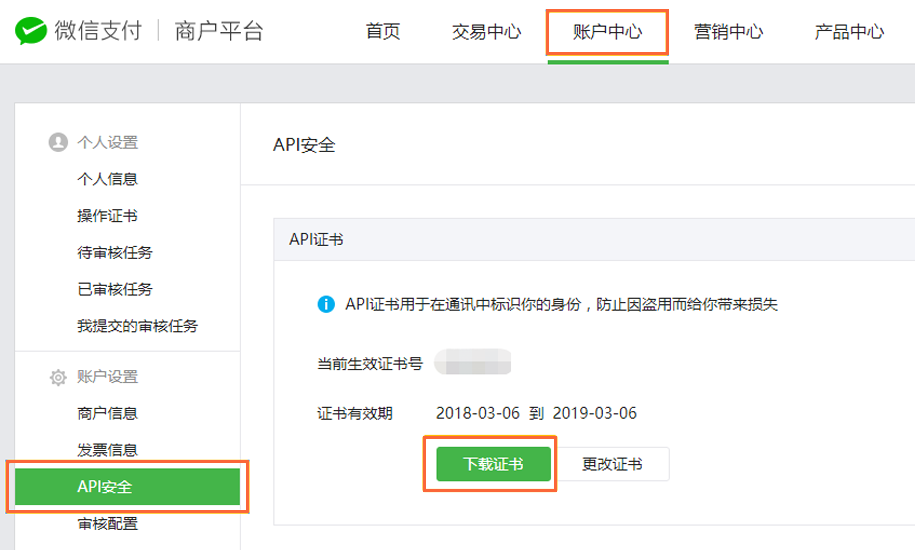Click the blue info icon in API证书
915x550 pixels.
[325, 304]
